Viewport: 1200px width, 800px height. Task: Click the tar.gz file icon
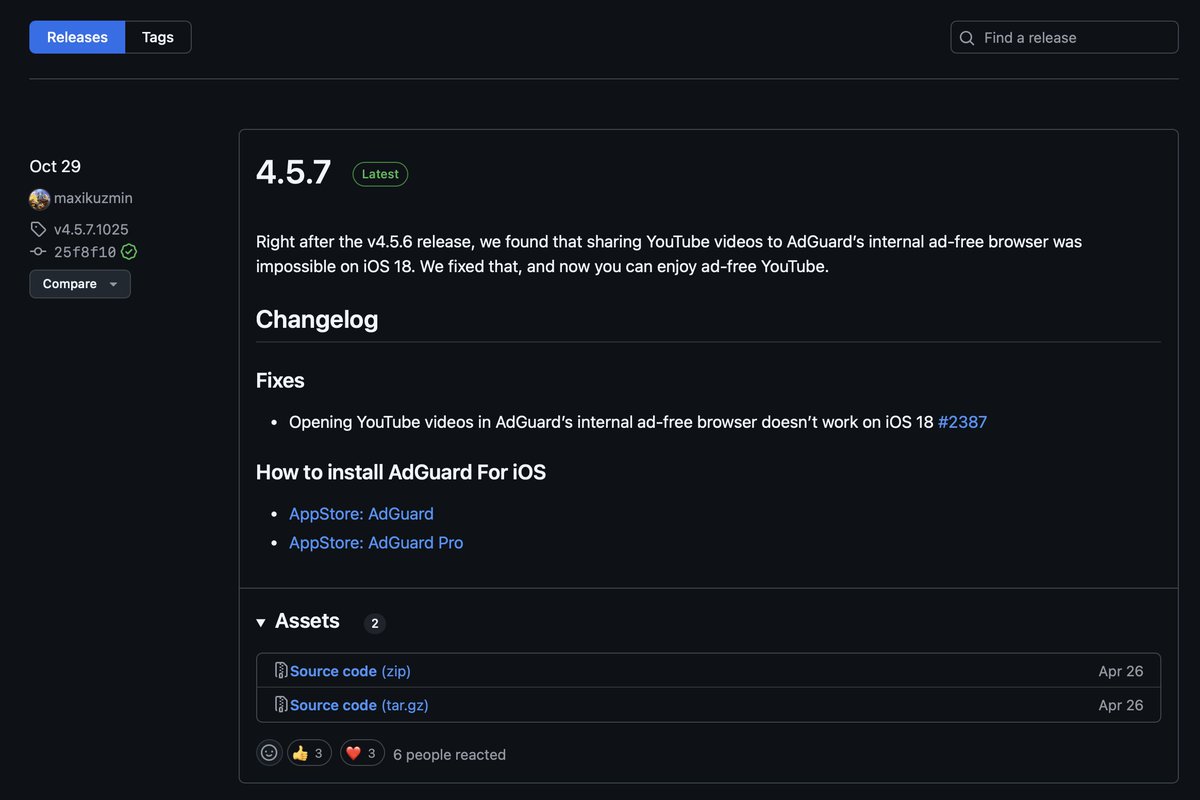click(x=282, y=705)
